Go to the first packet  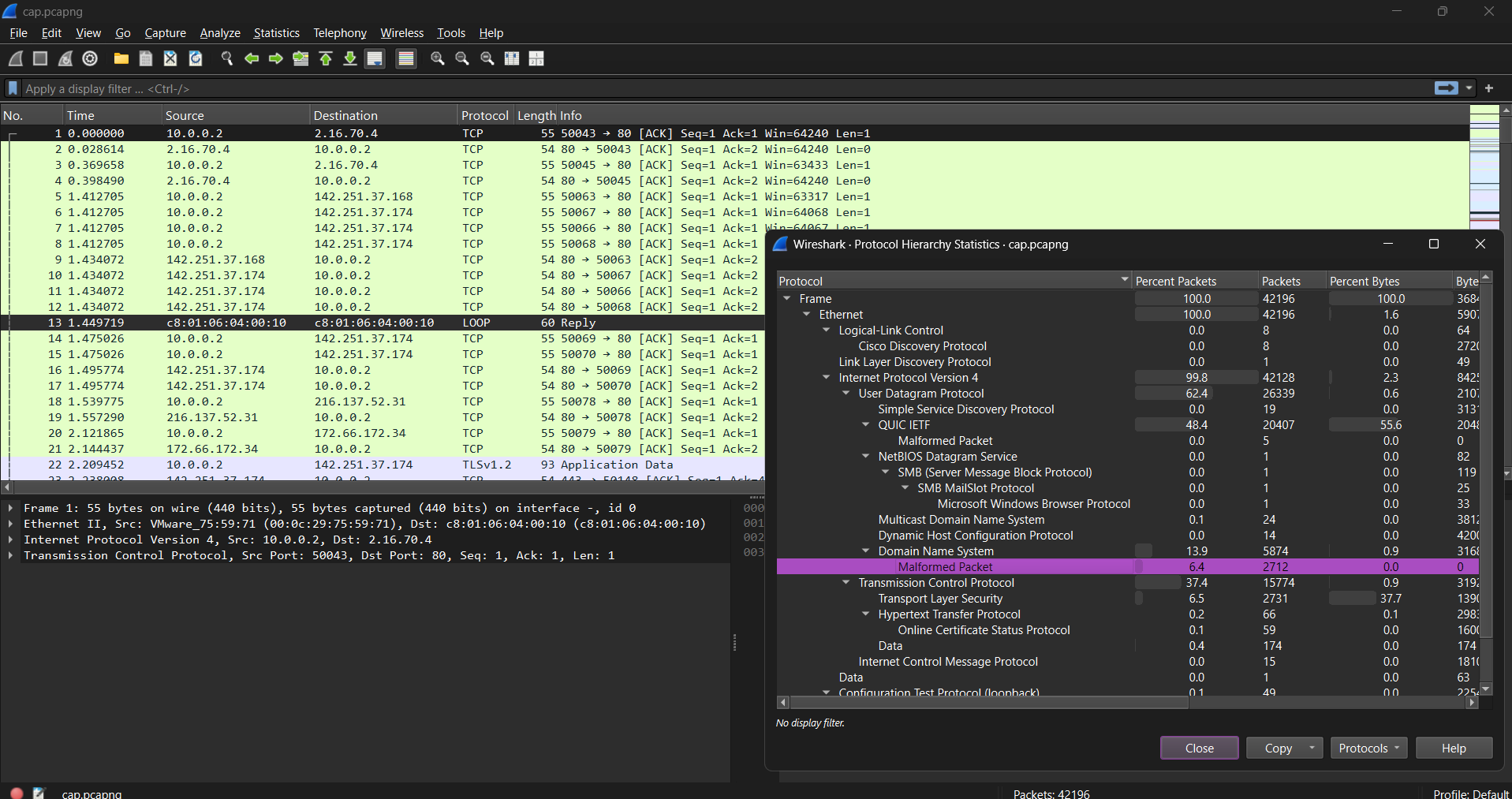326,58
